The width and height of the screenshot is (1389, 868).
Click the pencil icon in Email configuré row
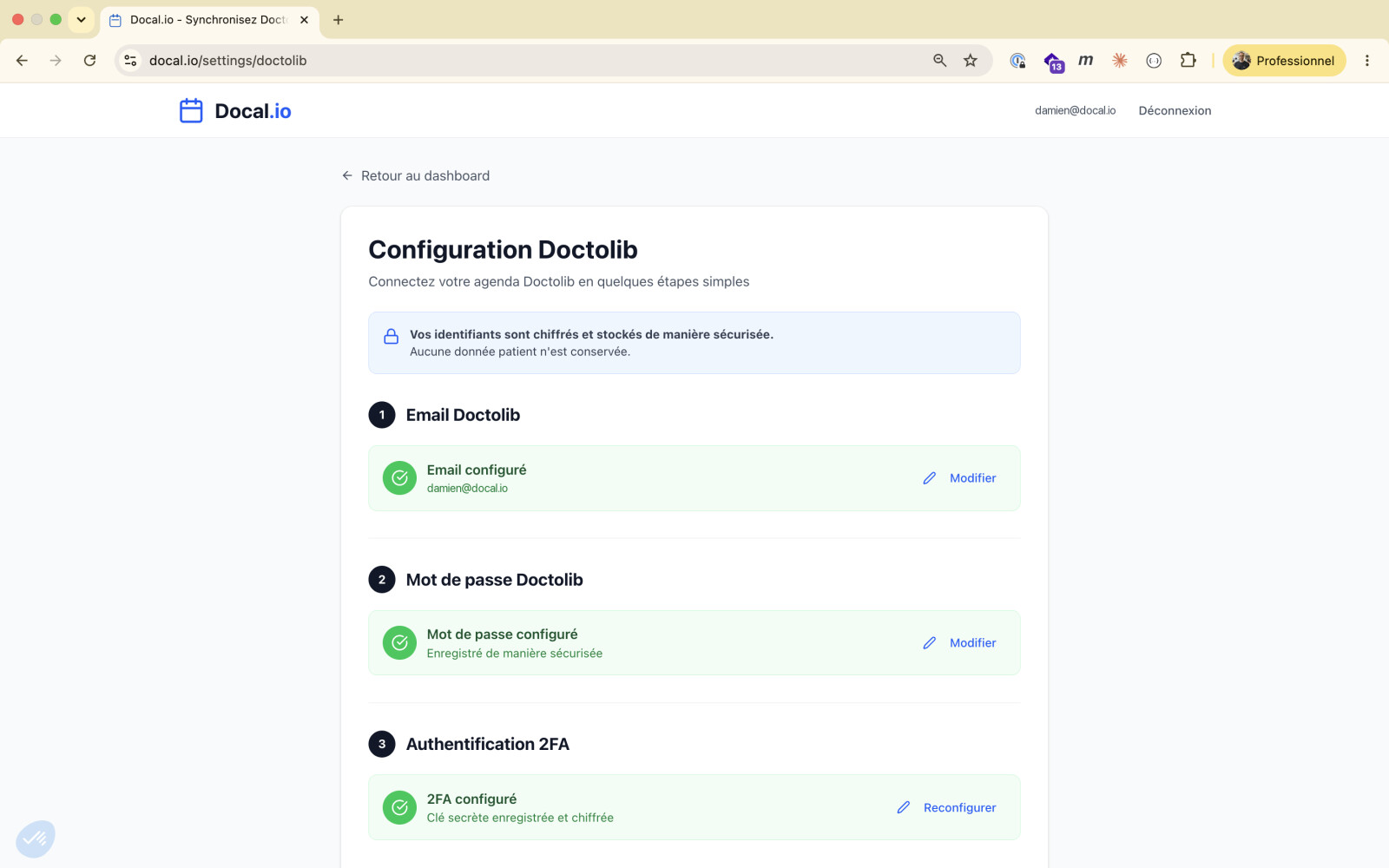click(930, 478)
